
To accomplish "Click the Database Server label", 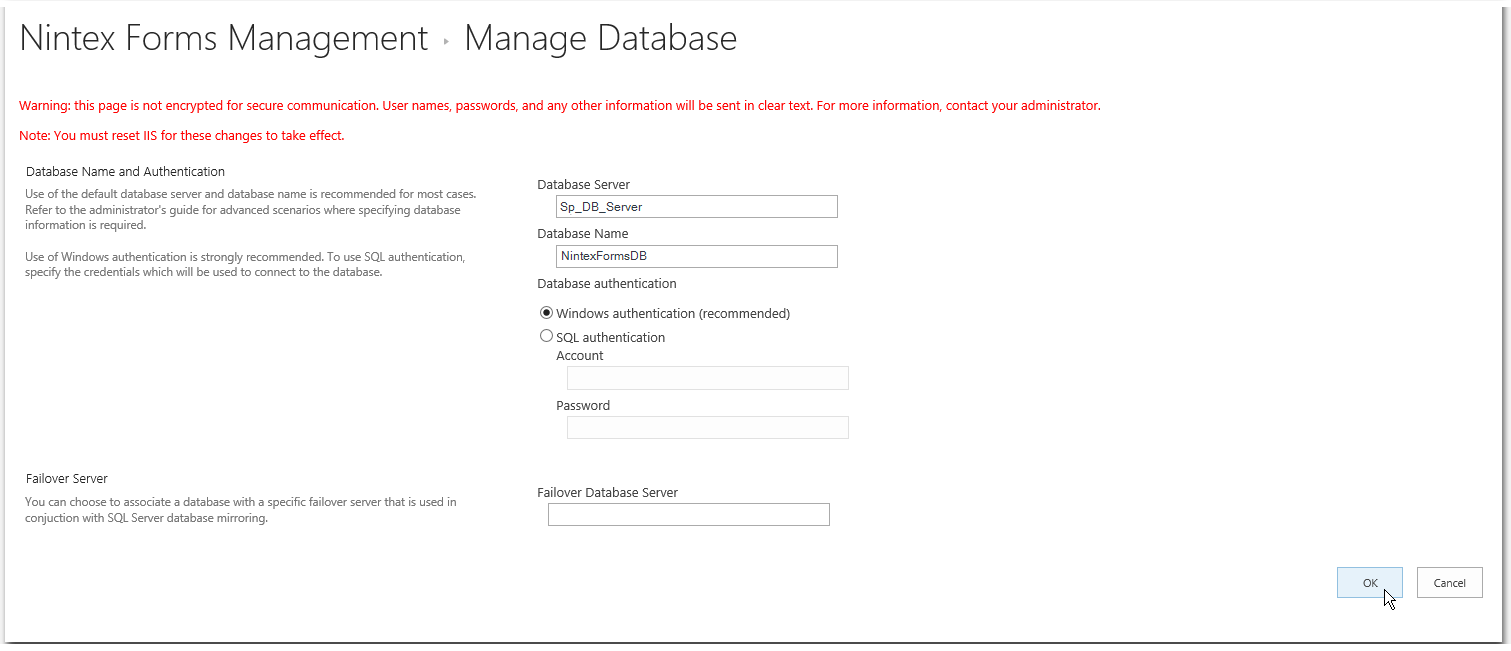I will [584, 184].
